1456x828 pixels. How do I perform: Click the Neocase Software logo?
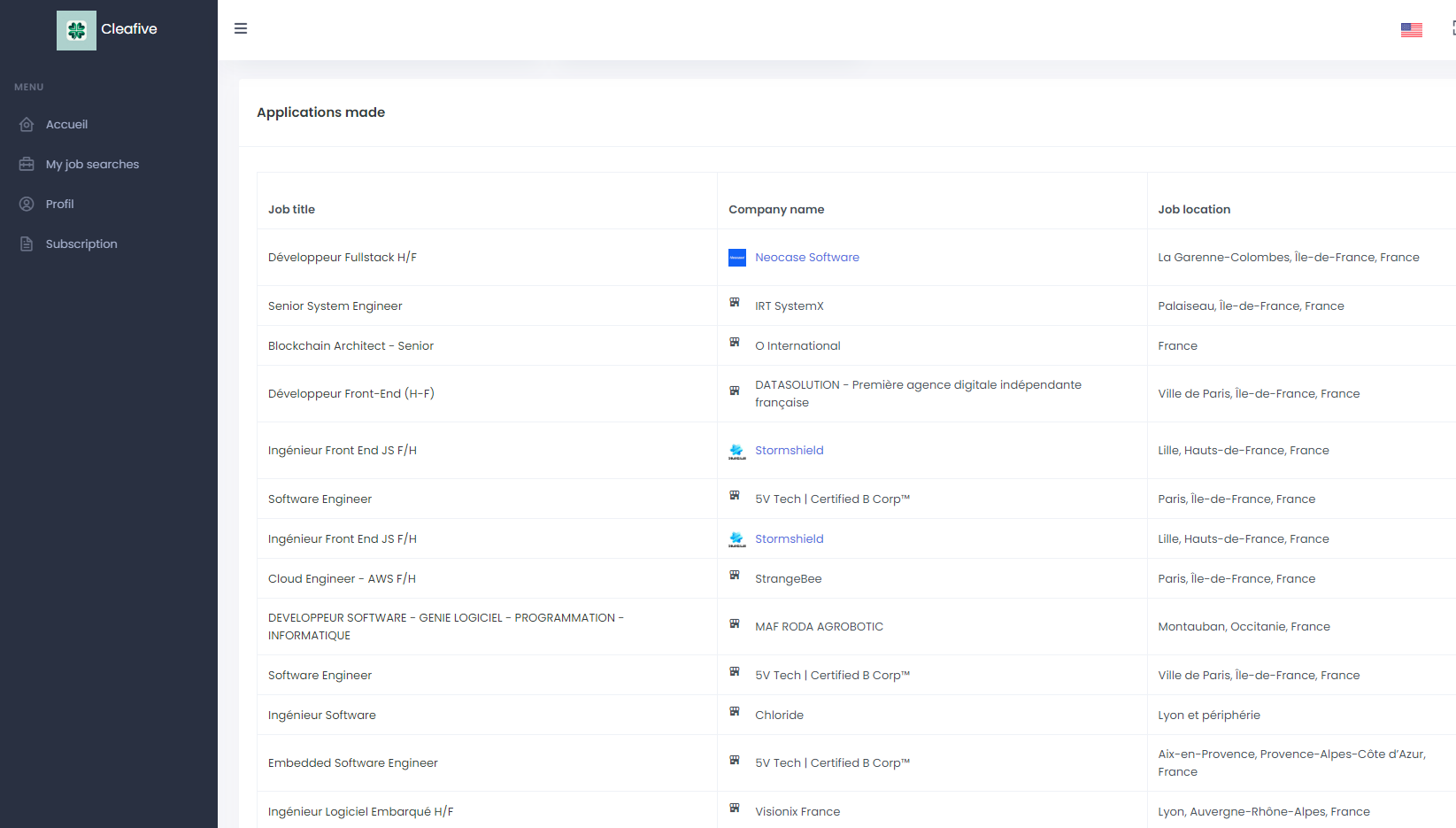pos(737,258)
